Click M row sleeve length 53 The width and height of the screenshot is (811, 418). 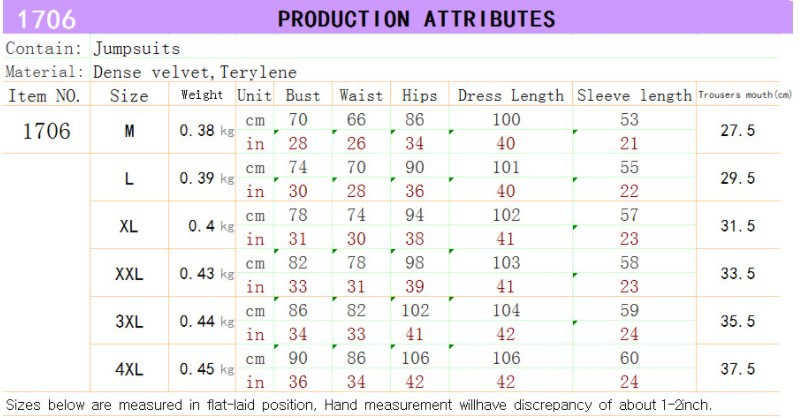tap(629, 119)
